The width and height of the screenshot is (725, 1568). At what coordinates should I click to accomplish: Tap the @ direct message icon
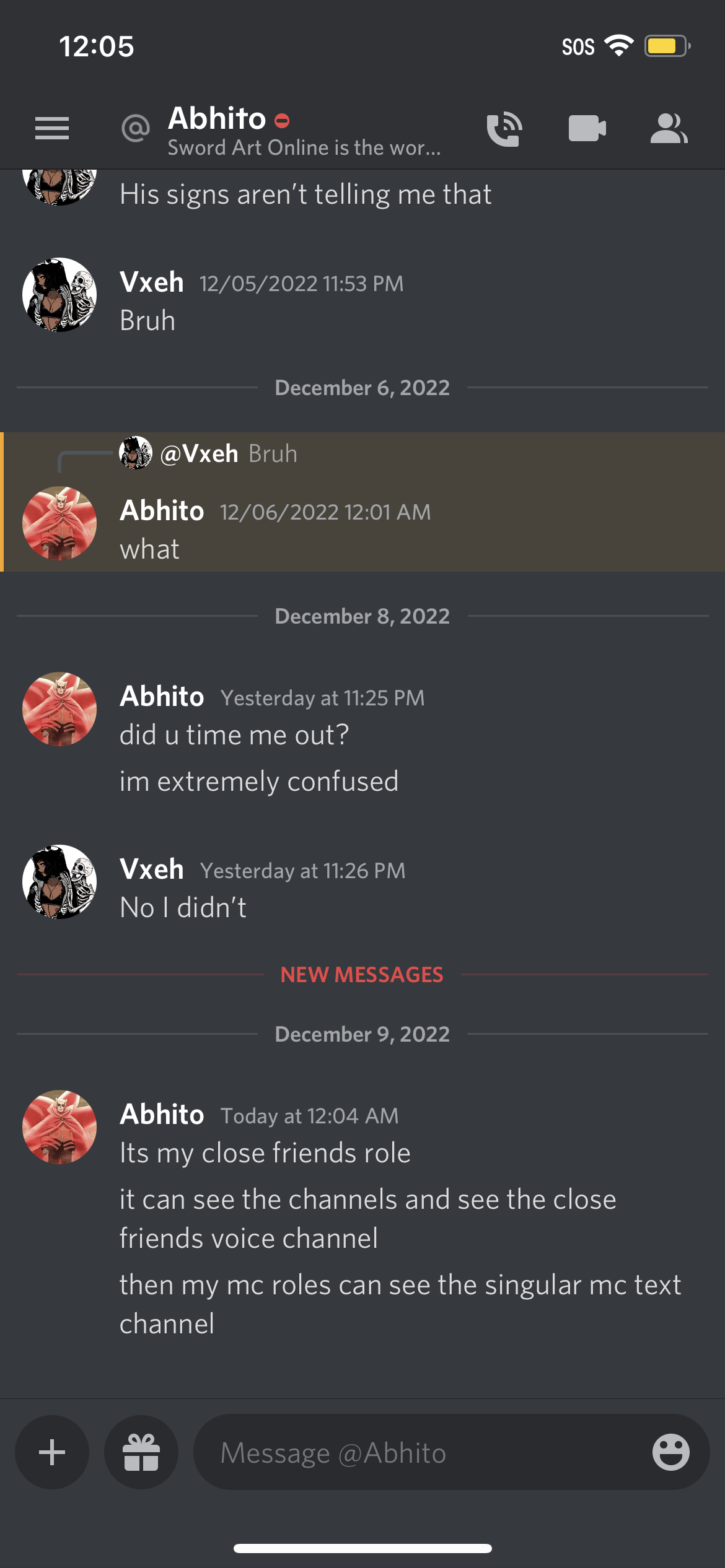point(136,128)
